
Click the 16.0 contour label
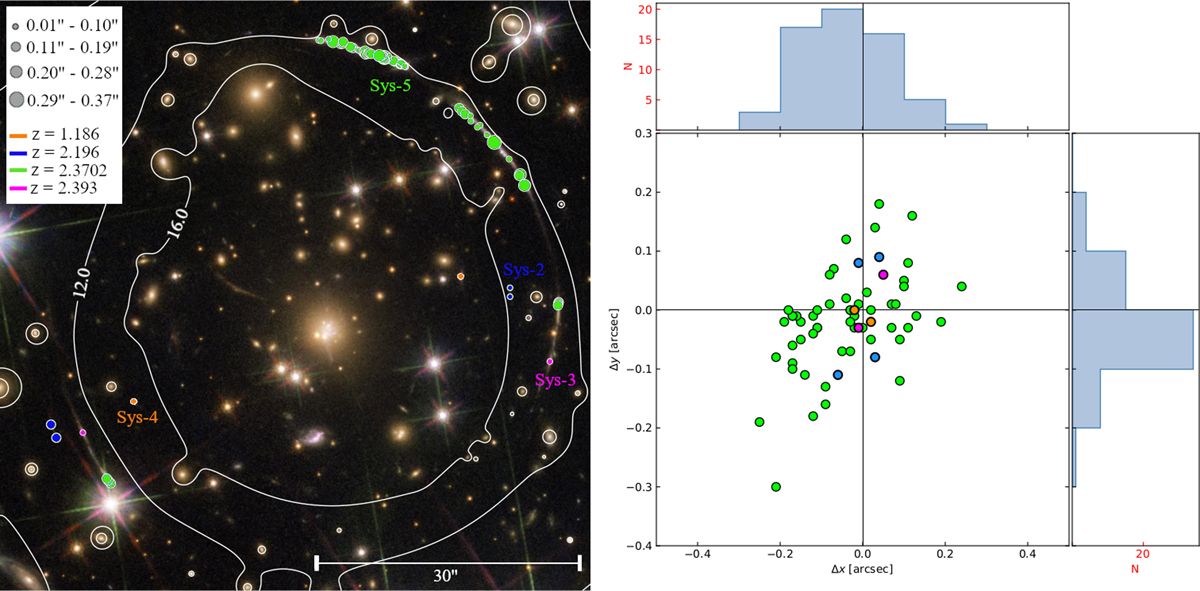pos(180,221)
